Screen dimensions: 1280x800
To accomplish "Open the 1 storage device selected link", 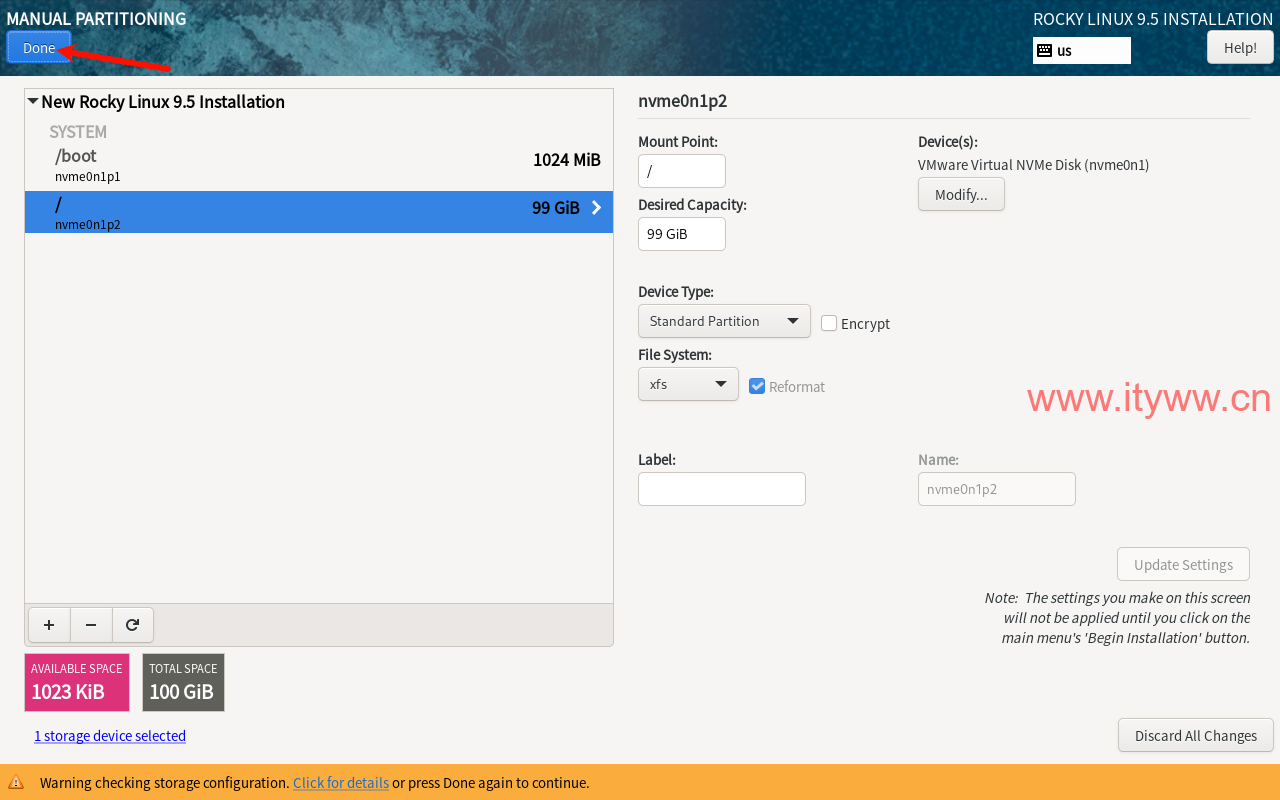I will 110,736.
